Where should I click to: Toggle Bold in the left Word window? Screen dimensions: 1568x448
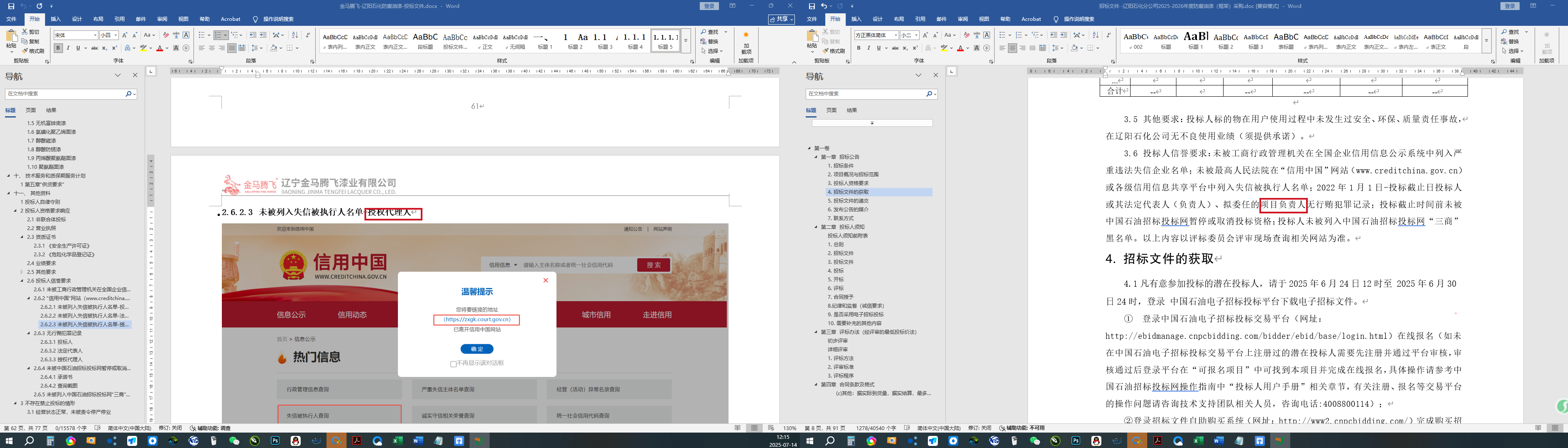click(58, 48)
